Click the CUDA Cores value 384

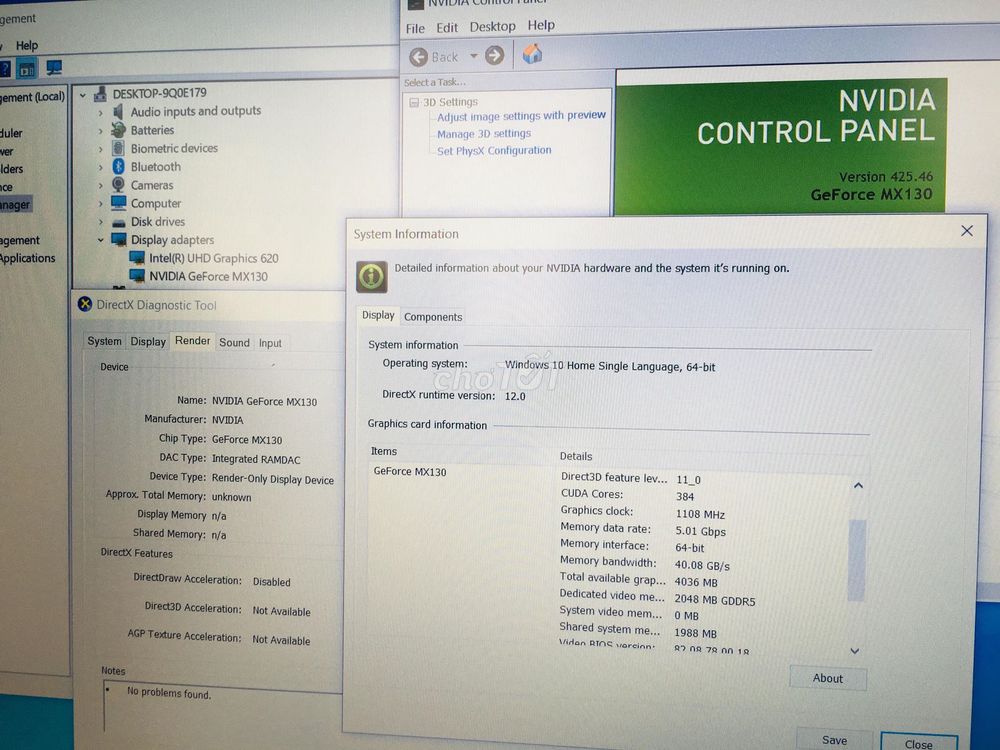tap(685, 496)
